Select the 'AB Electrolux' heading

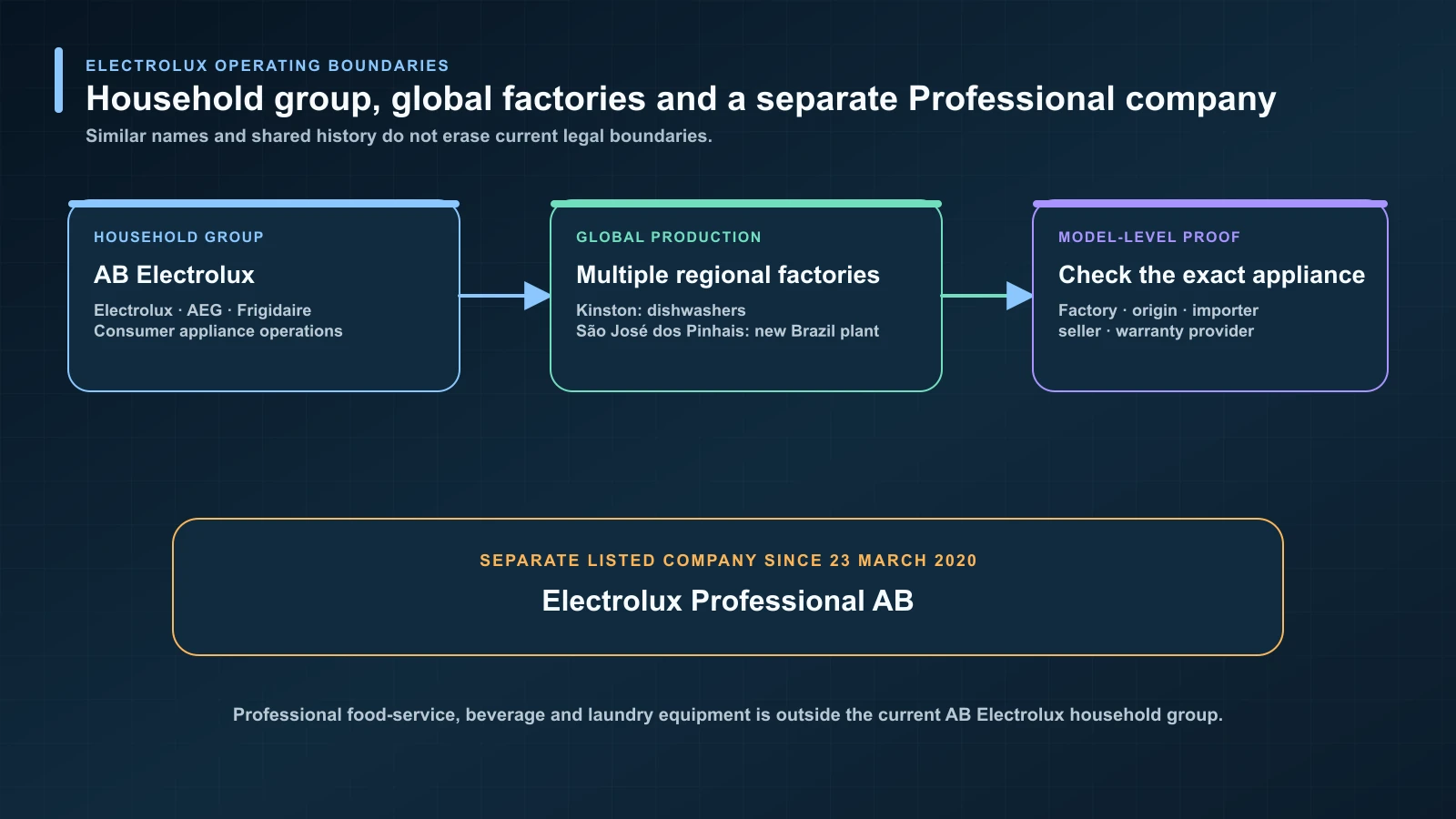[x=174, y=275]
